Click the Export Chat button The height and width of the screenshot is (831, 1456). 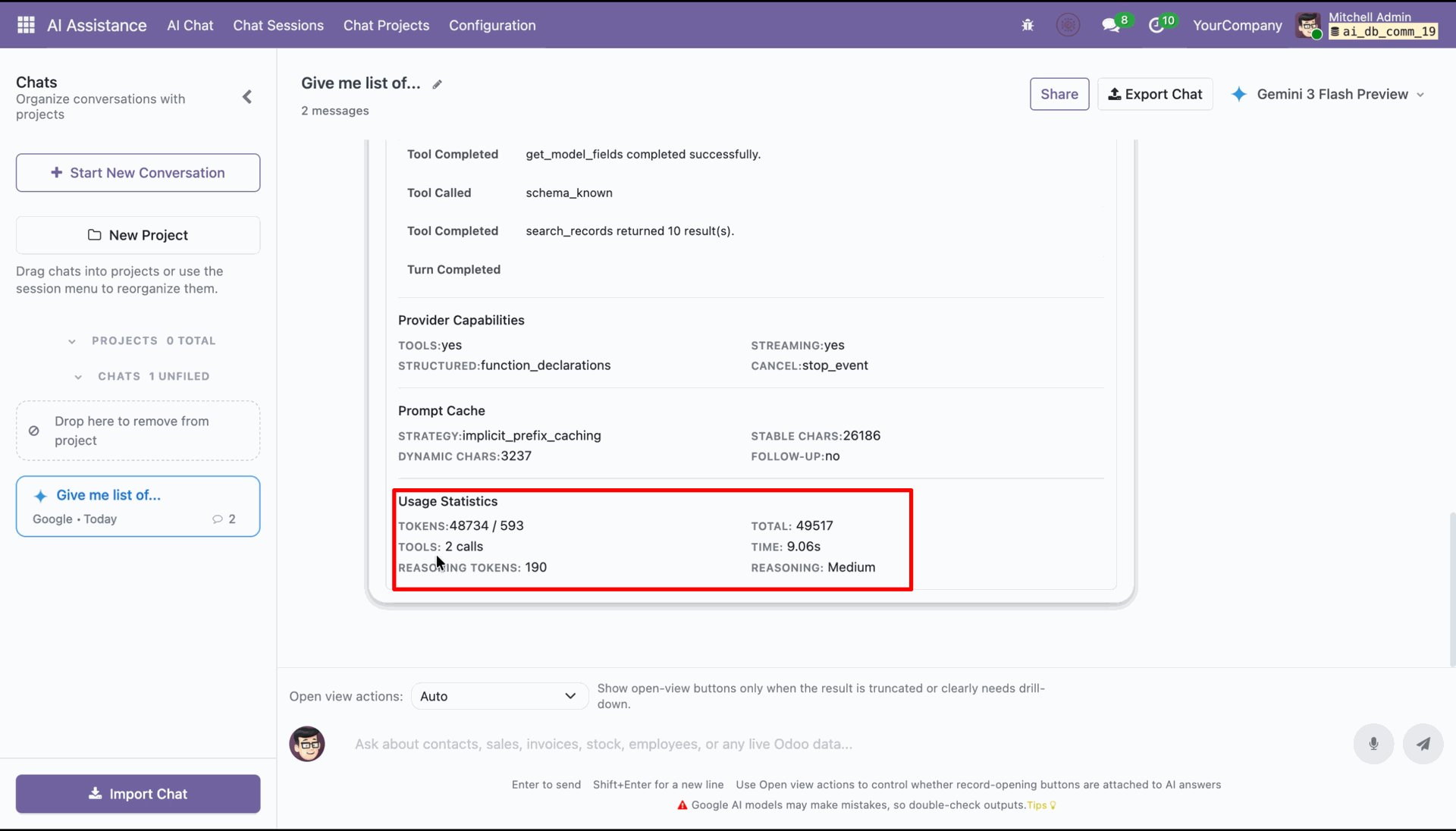pyautogui.click(x=1155, y=94)
